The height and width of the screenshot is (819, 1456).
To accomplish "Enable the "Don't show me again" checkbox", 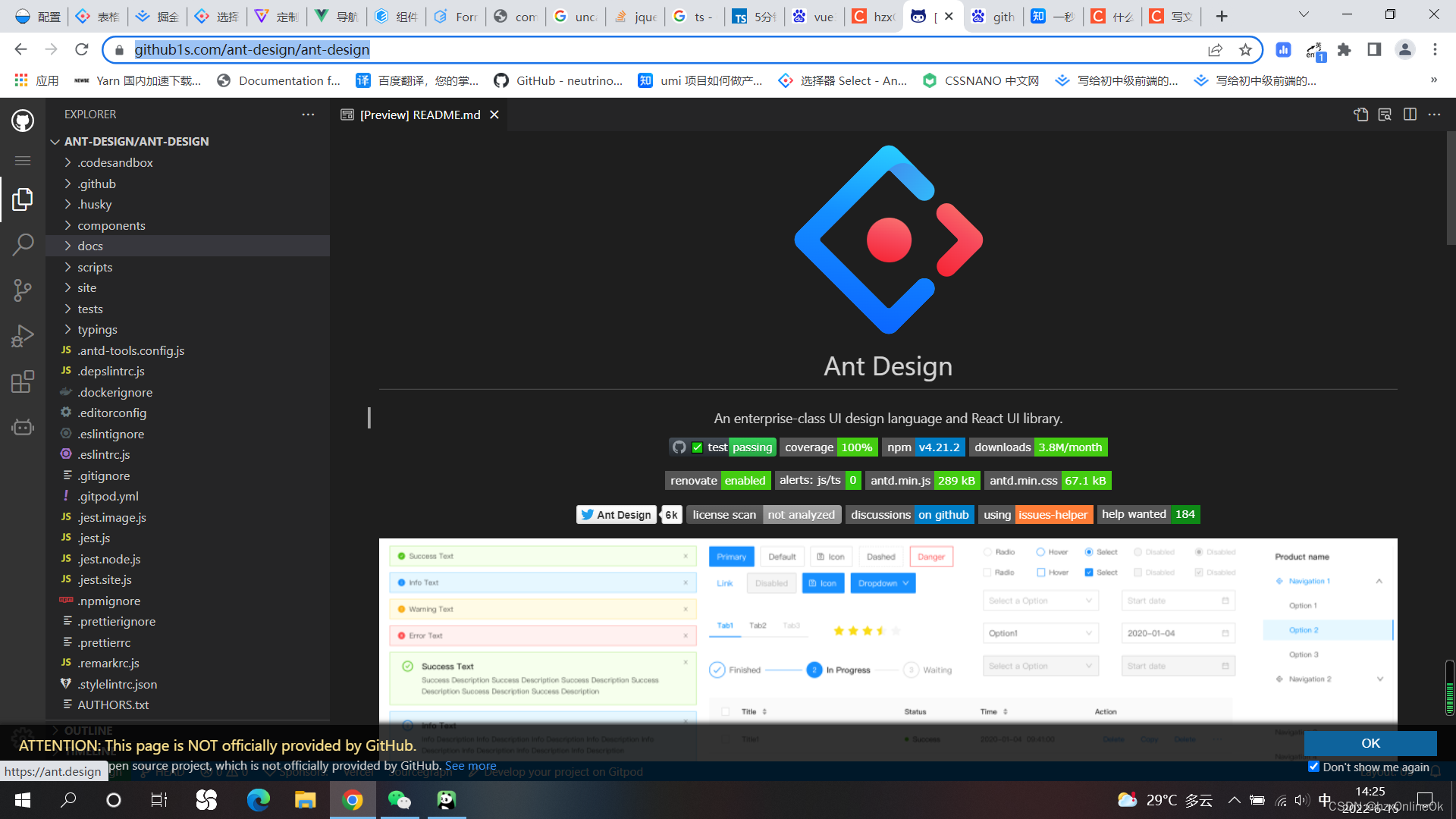I will (1314, 767).
